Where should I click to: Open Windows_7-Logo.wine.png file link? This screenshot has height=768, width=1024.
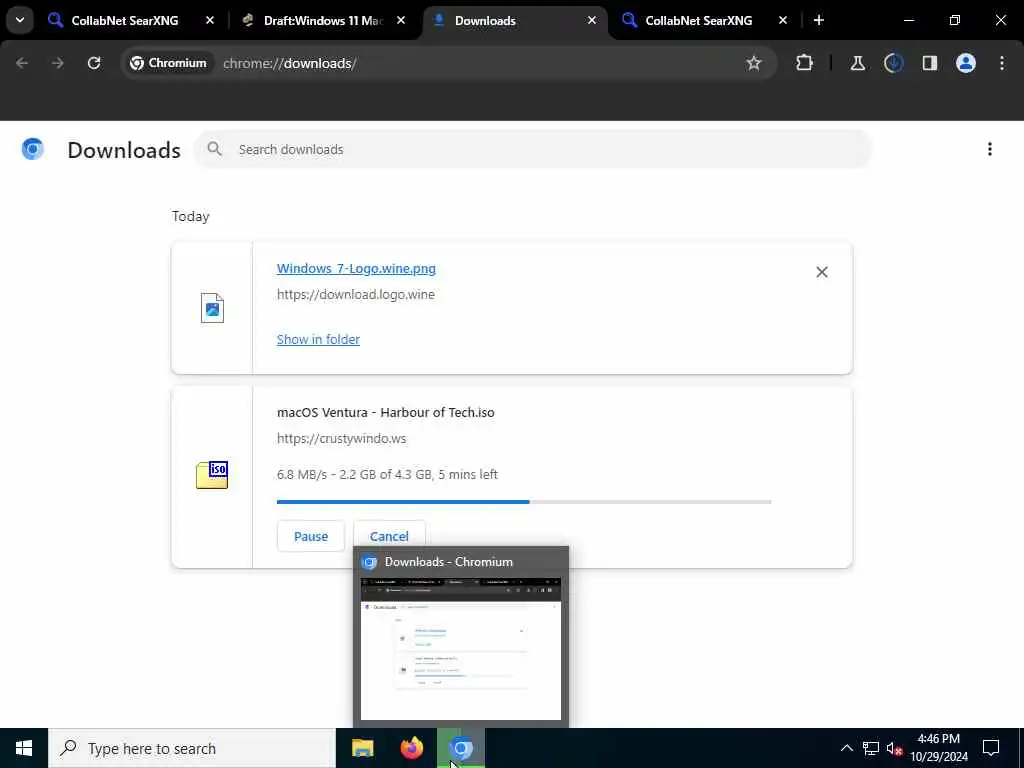[x=356, y=268]
